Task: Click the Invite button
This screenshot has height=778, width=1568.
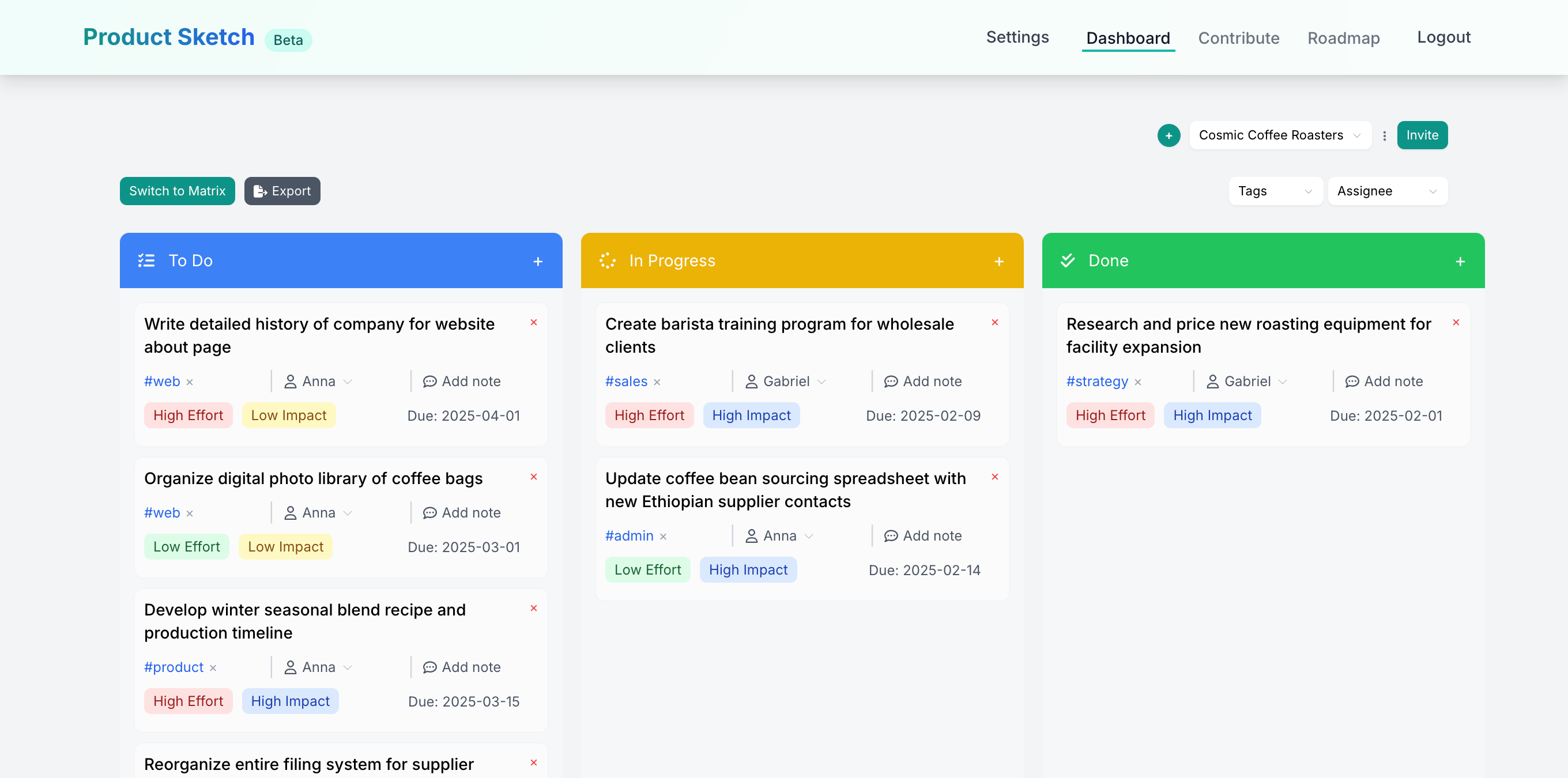Action: pos(1422,135)
